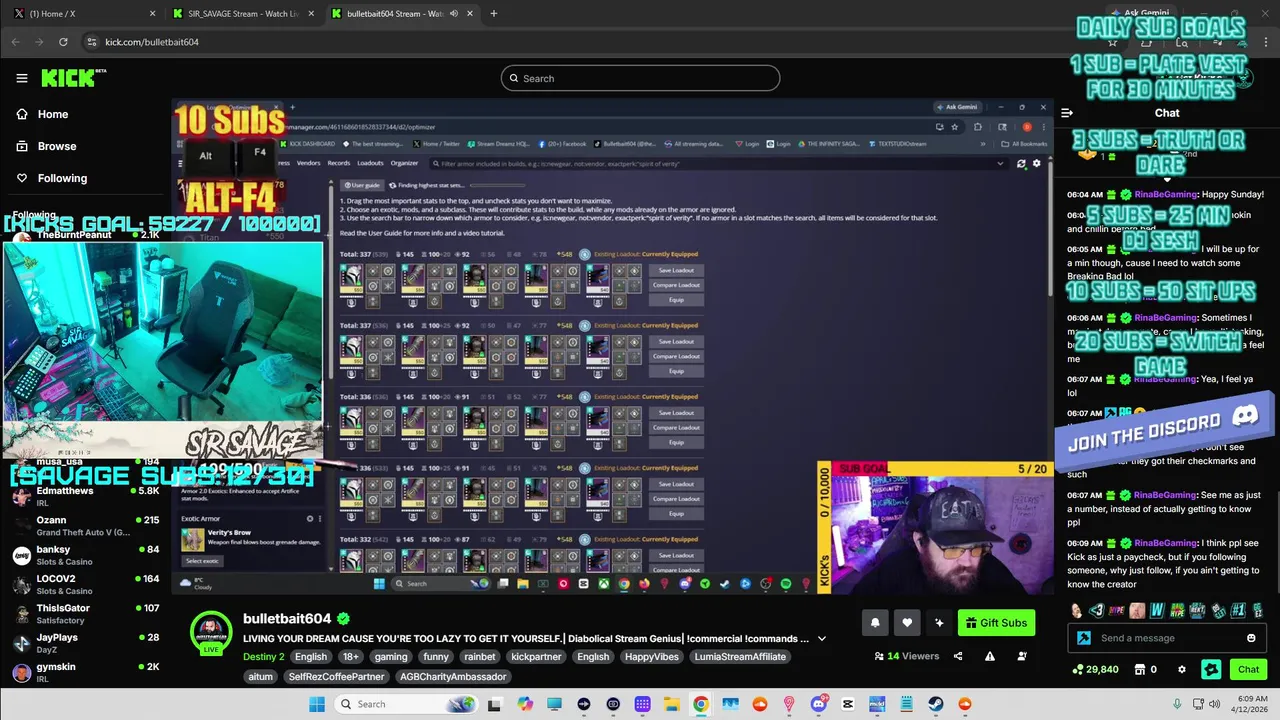The image size is (1280, 720).
Task: Expand the stream title description chevron
Action: (x=822, y=638)
